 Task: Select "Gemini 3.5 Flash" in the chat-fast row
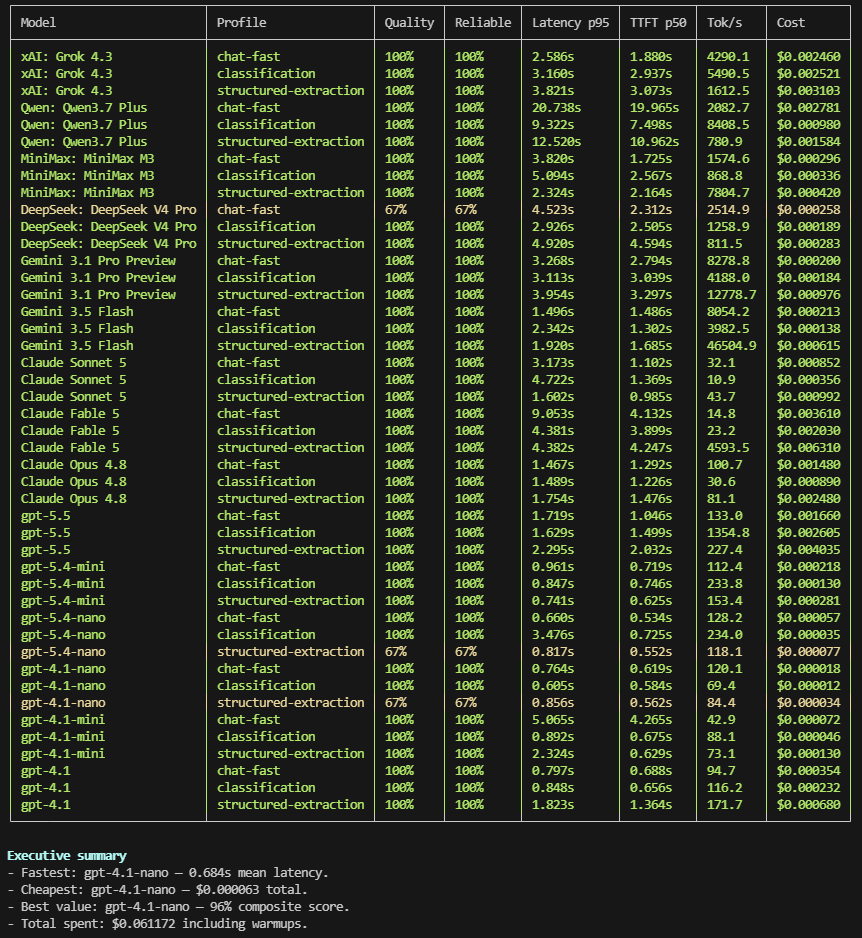click(x=77, y=312)
